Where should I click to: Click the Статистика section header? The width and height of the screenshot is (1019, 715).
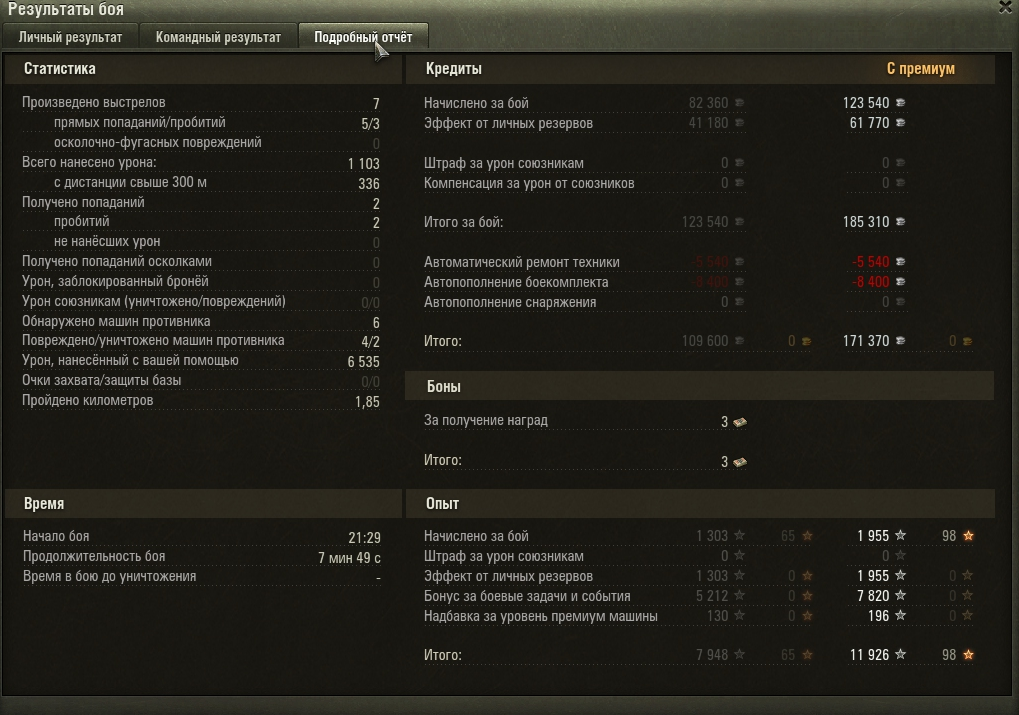tap(60, 68)
